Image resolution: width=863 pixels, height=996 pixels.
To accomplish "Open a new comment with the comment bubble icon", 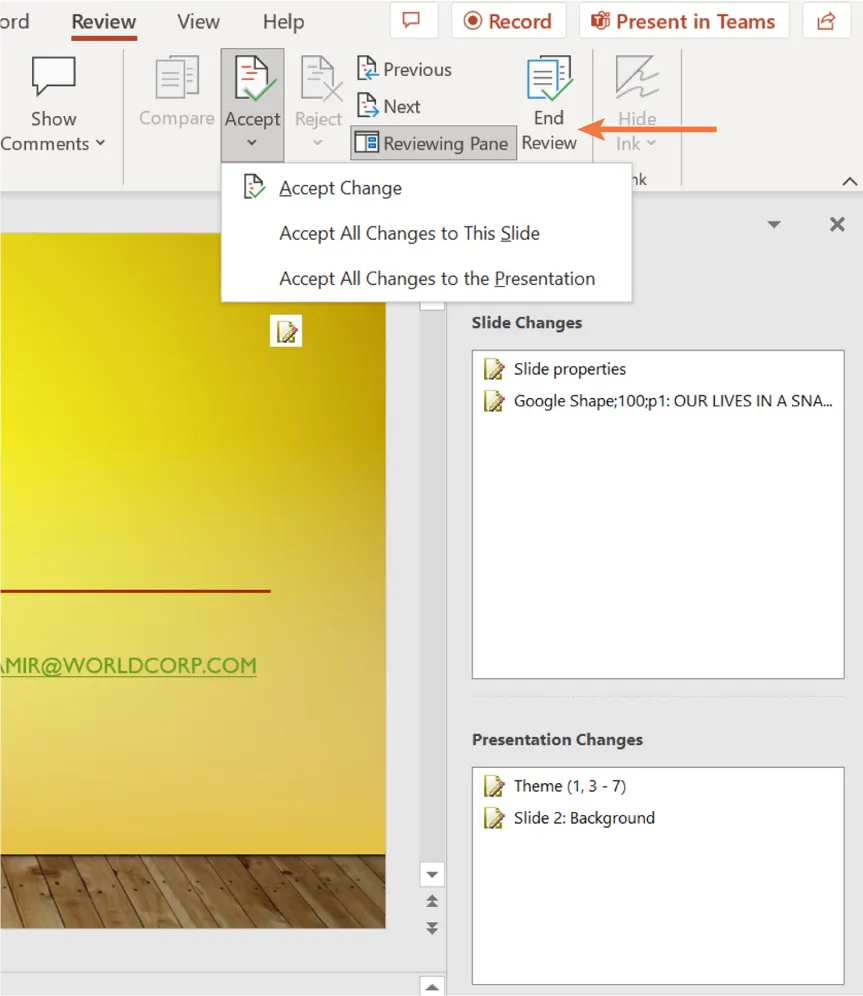I will (x=413, y=20).
